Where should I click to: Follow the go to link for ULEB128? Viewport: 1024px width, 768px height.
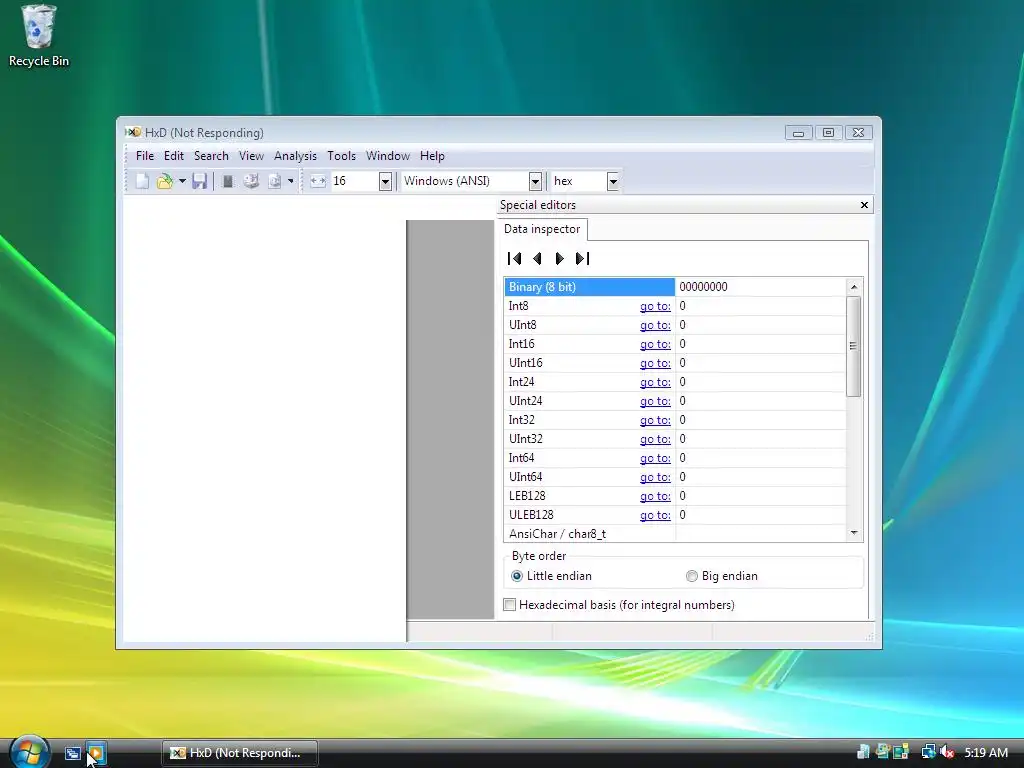coord(655,515)
